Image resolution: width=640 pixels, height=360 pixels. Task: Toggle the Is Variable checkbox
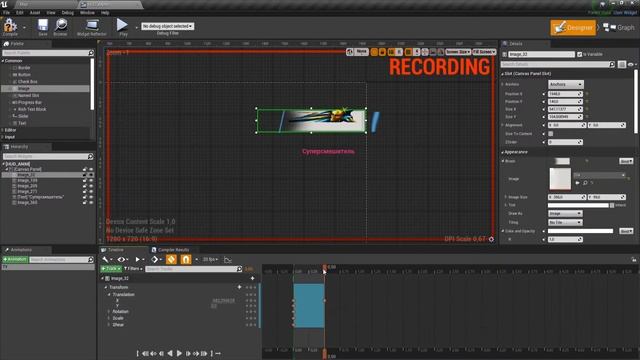point(580,54)
